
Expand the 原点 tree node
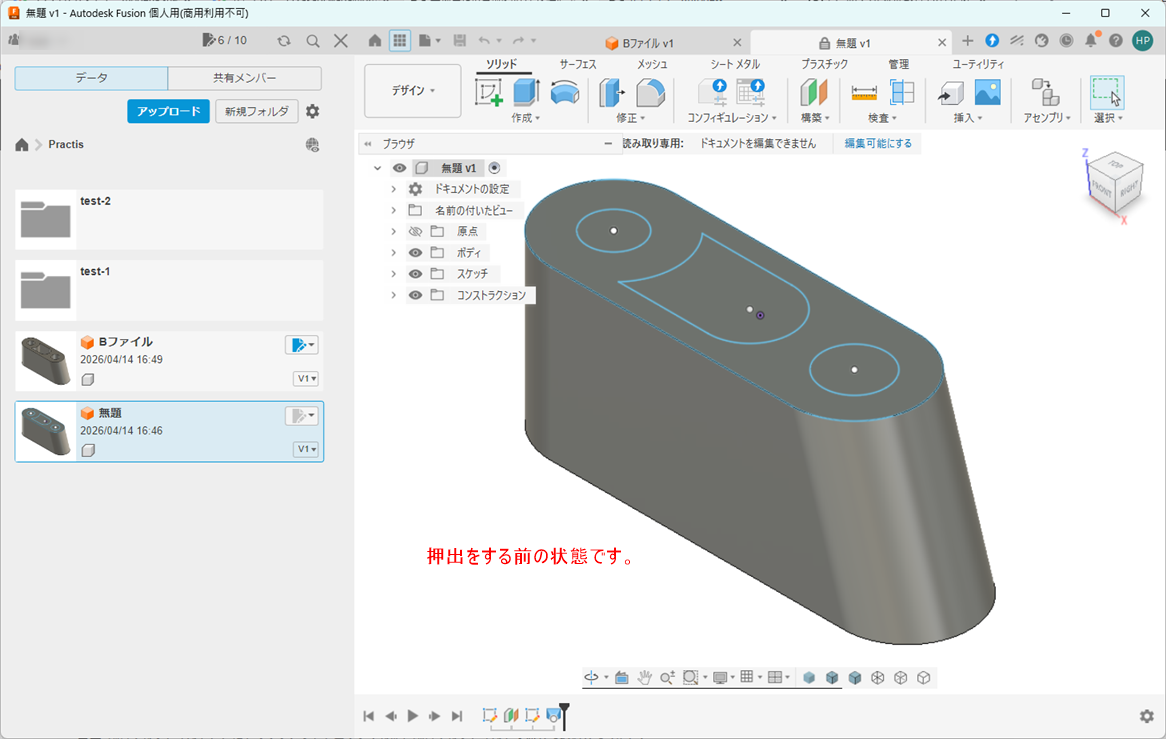pos(393,232)
